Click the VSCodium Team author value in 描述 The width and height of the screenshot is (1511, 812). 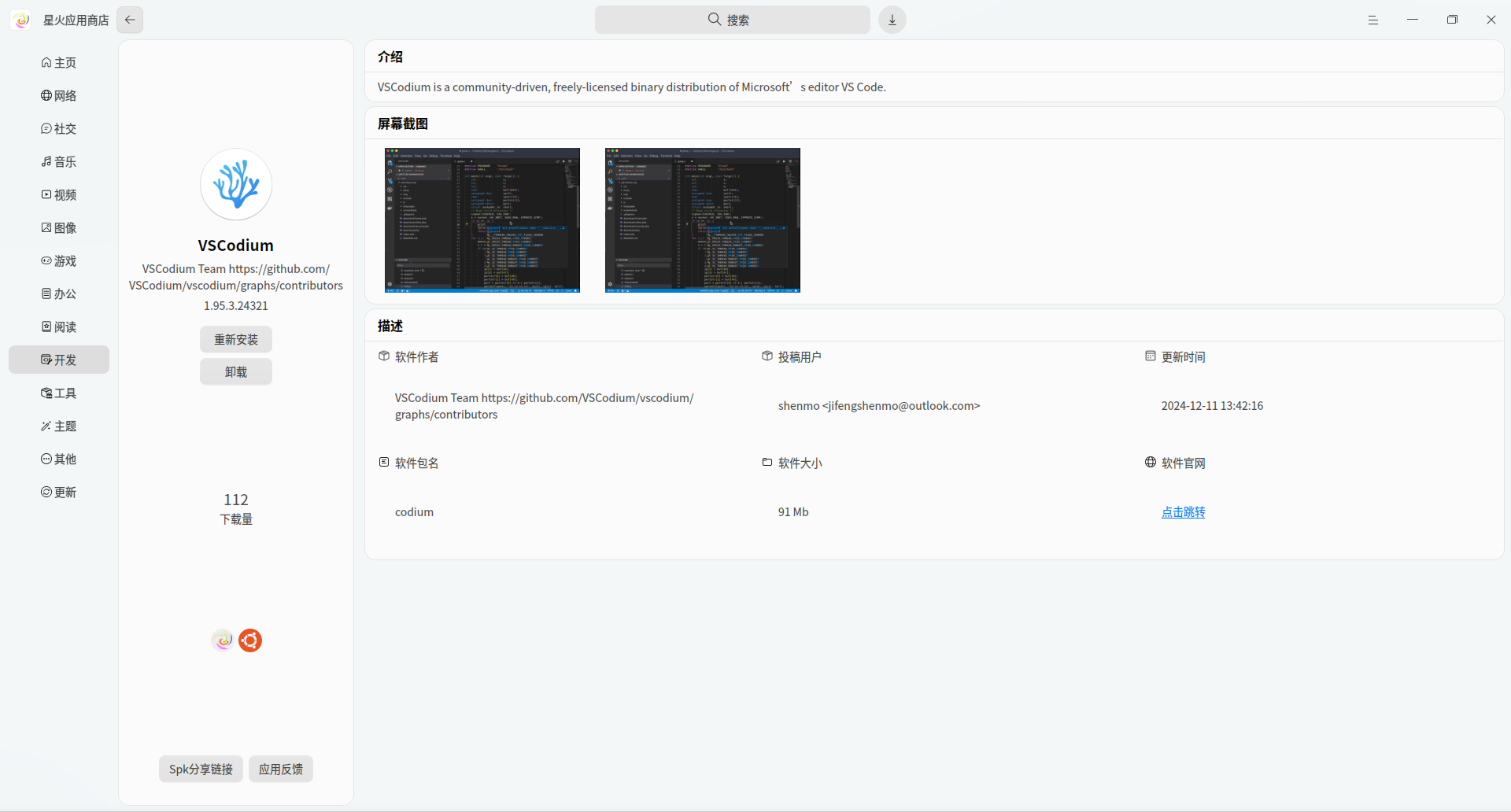[x=544, y=406]
